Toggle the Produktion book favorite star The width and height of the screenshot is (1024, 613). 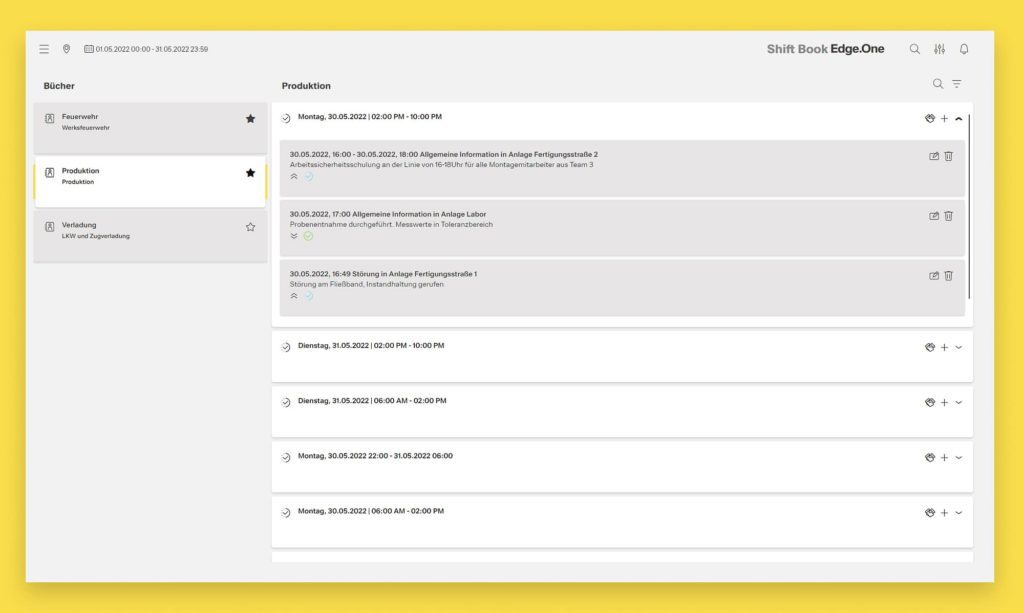pos(250,173)
